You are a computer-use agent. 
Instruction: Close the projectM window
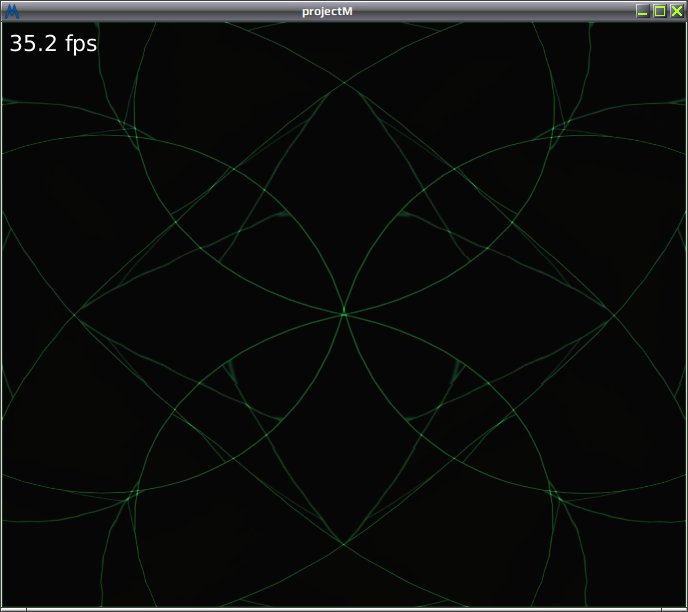point(677,11)
